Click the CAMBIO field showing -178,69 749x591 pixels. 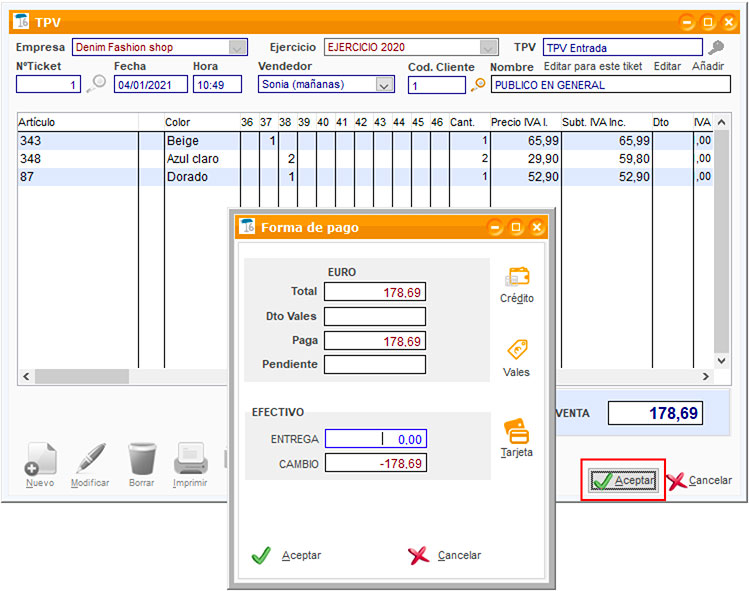376,463
